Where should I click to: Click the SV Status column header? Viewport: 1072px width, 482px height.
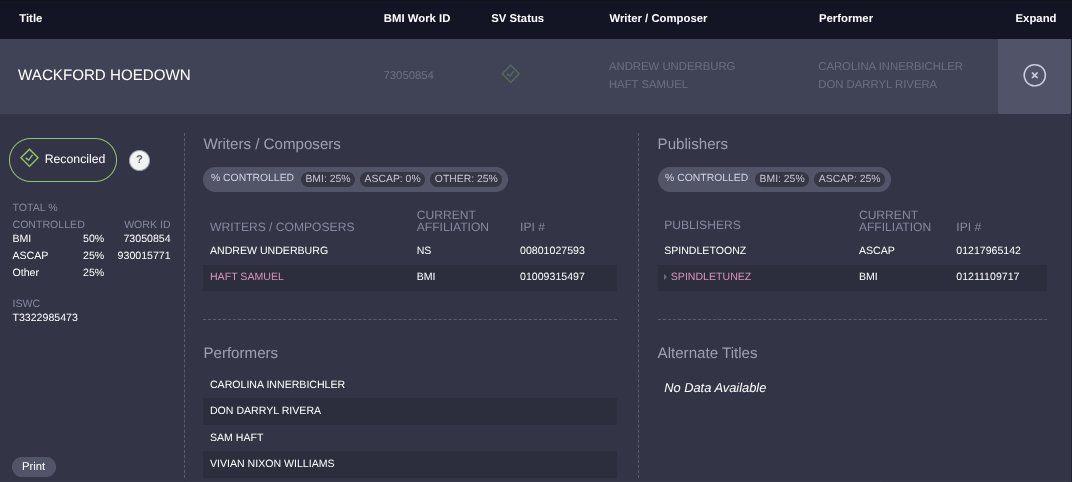pyautogui.click(x=518, y=18)
